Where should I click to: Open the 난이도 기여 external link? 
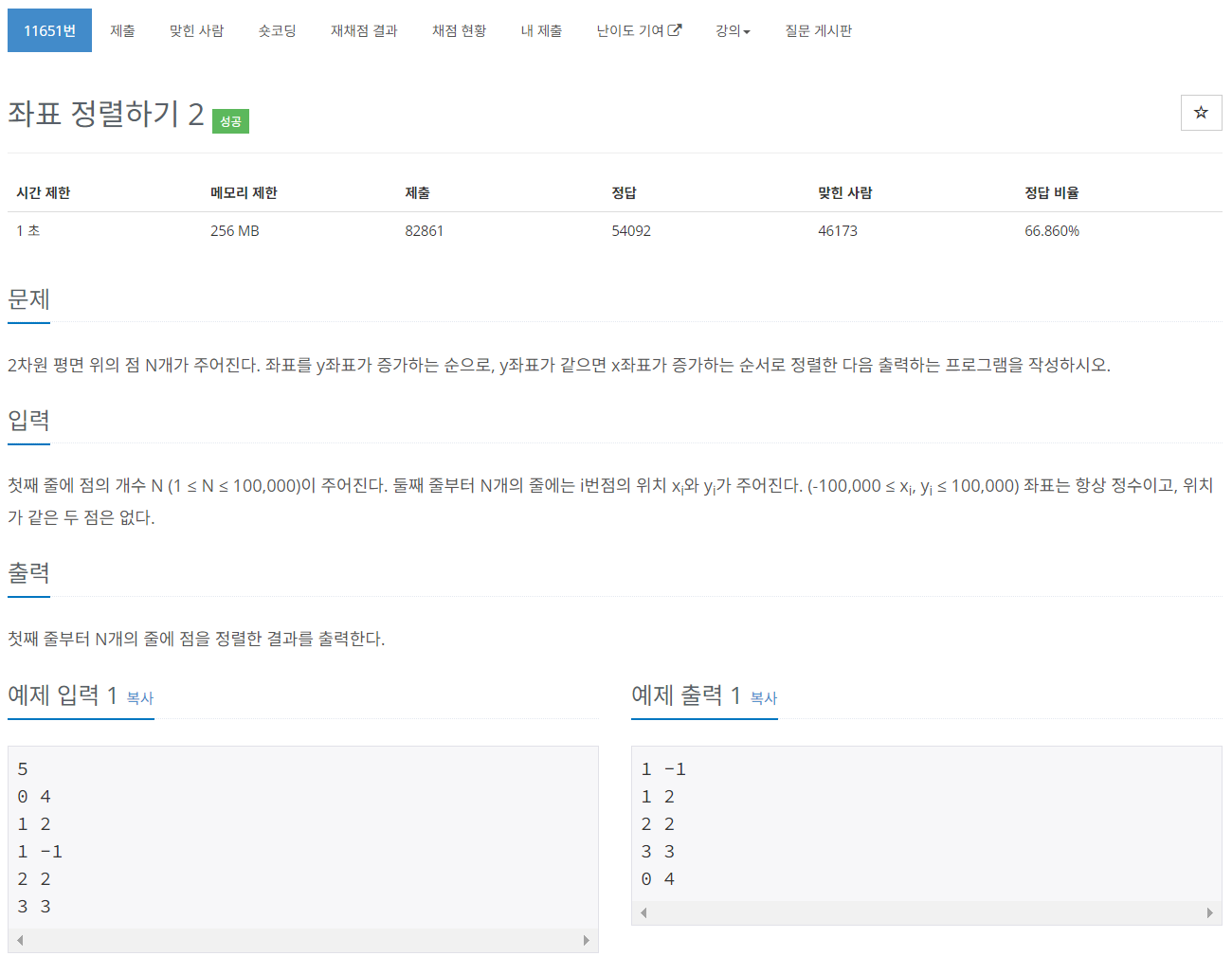click(x=639, y=30)
